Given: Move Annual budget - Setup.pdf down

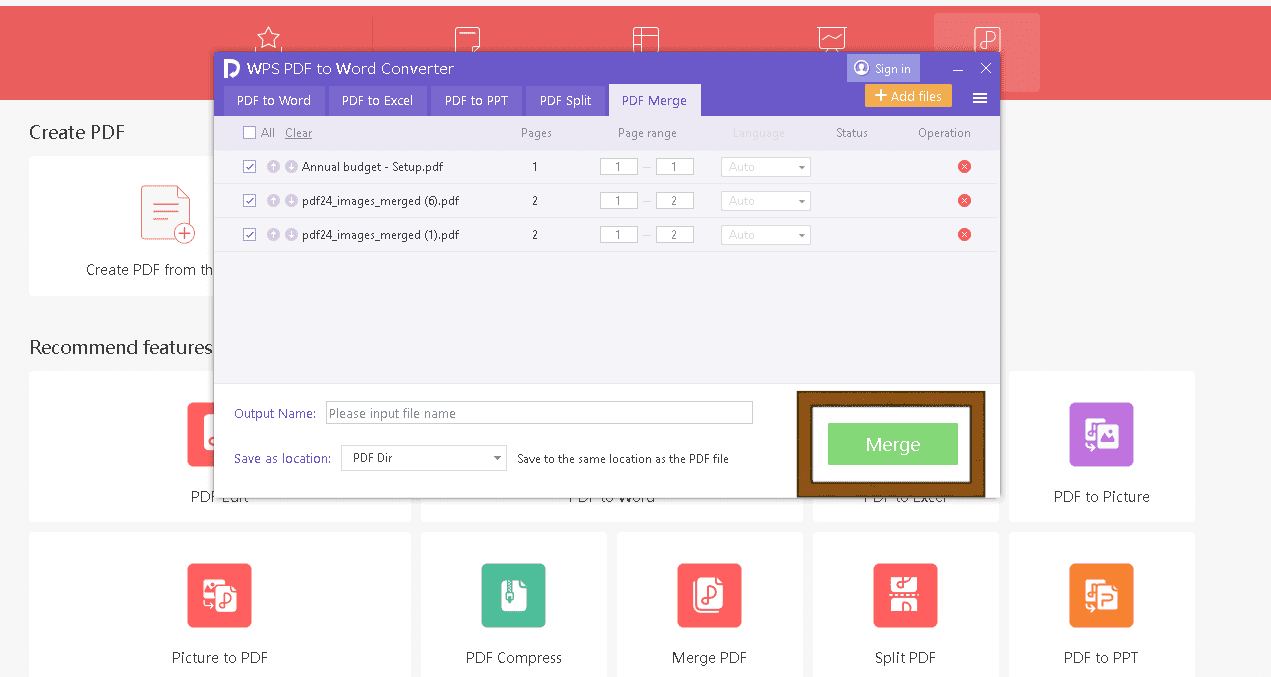Looking at the screenshot, I should pos(291,167).
